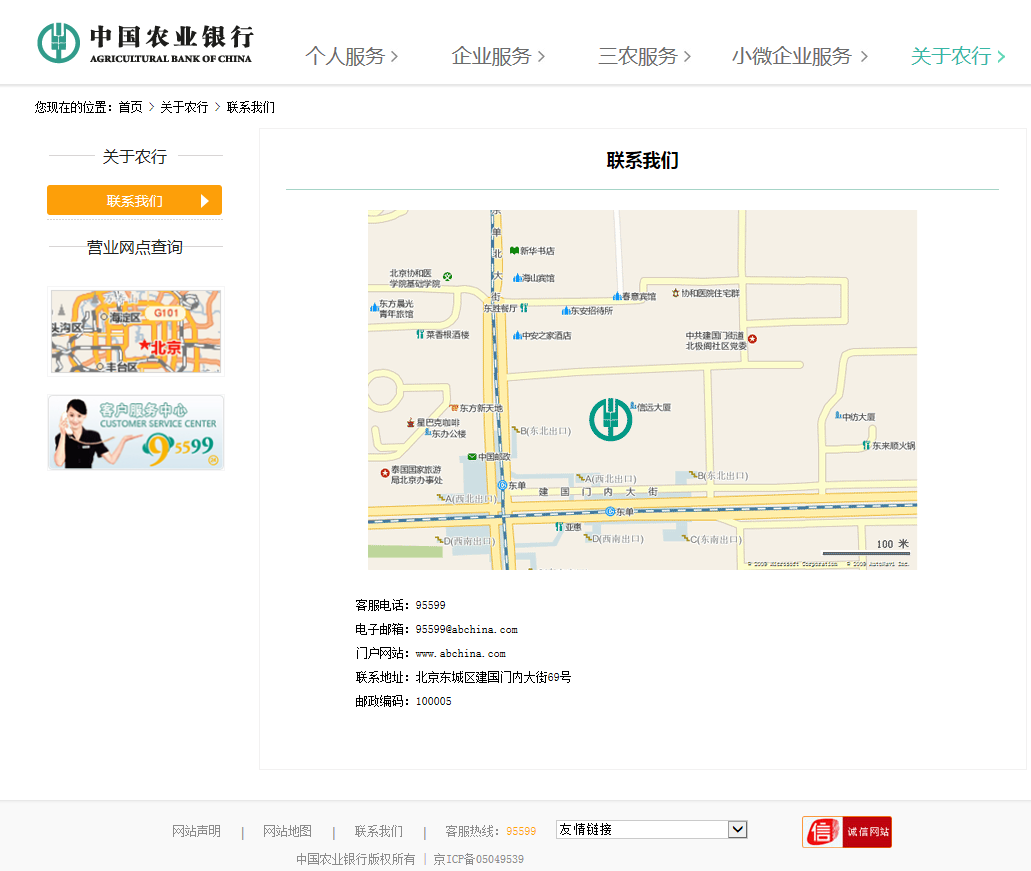This screenshot has width=1031, height=871.
Task: Click the 海山宾馆 hotel icon on the map
Action: coord(517,278)
